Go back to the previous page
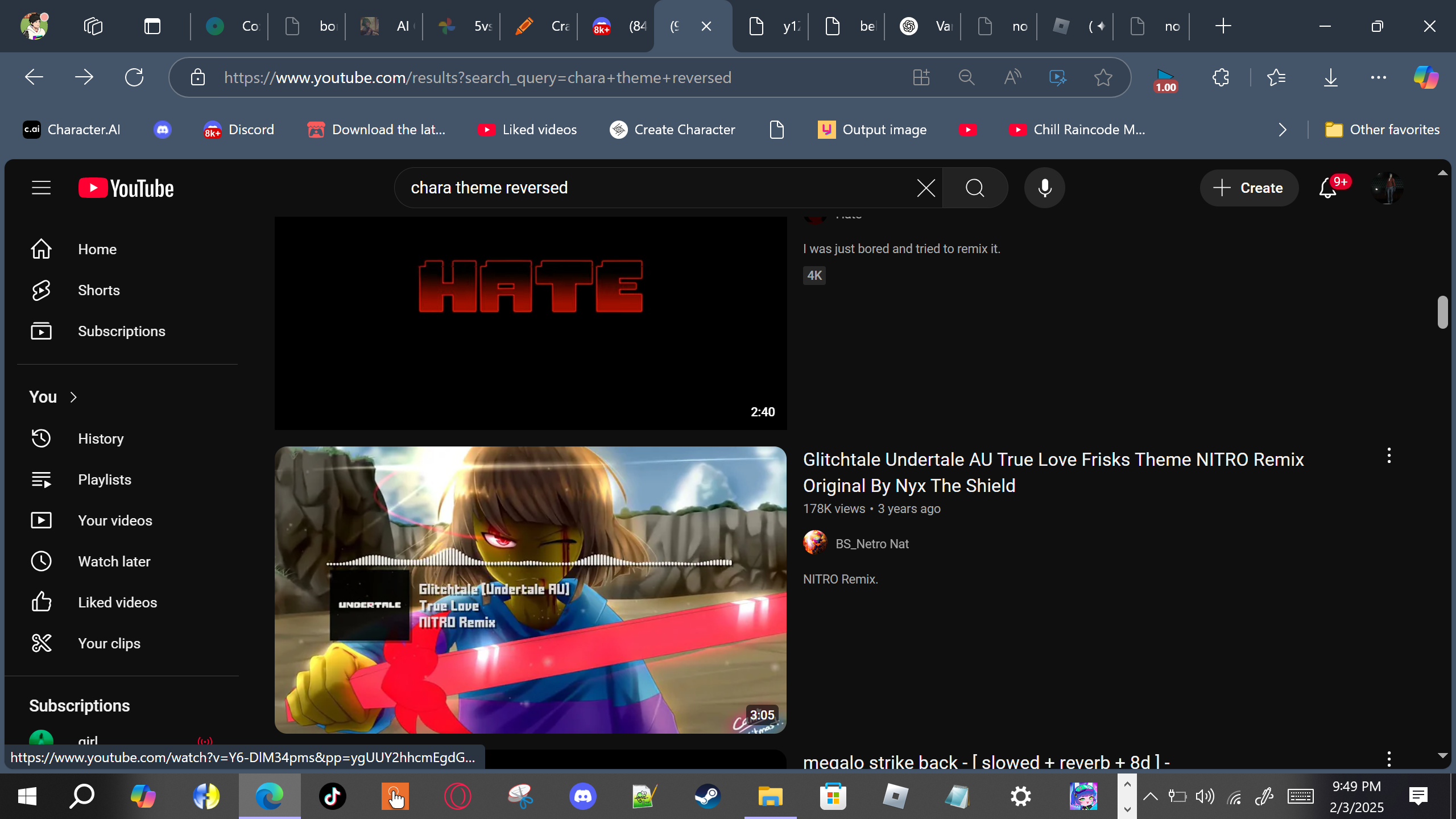The height and width of the screenshot is (819, 1456). tap(34, 77)
